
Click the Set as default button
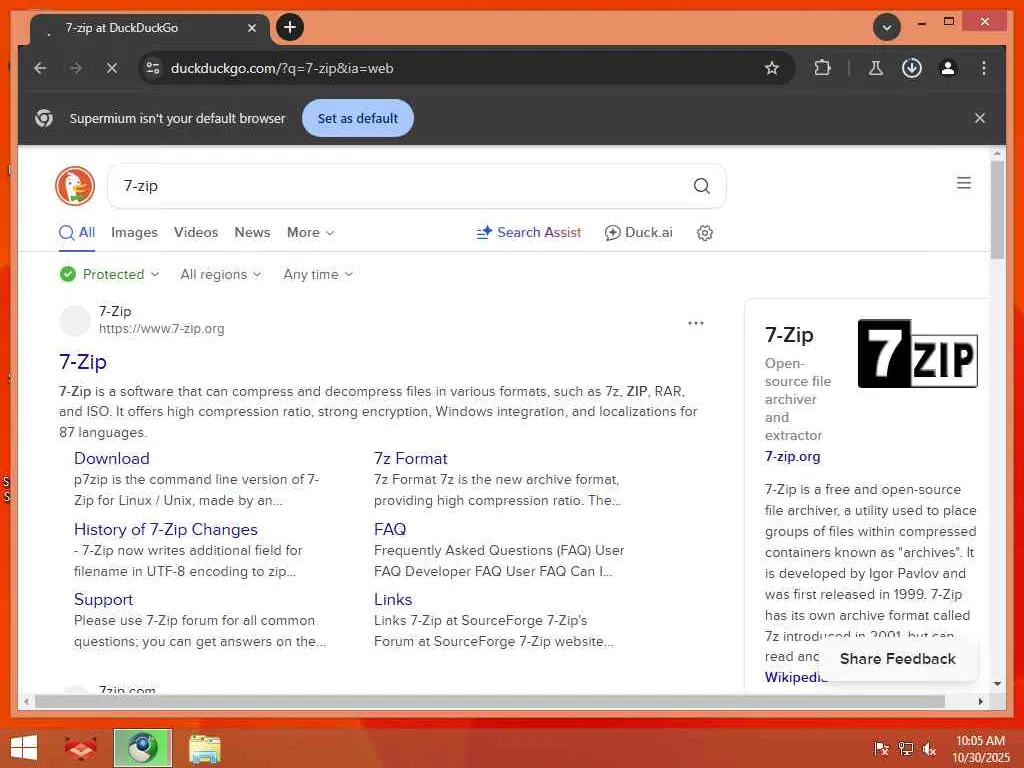pos(358,118)
